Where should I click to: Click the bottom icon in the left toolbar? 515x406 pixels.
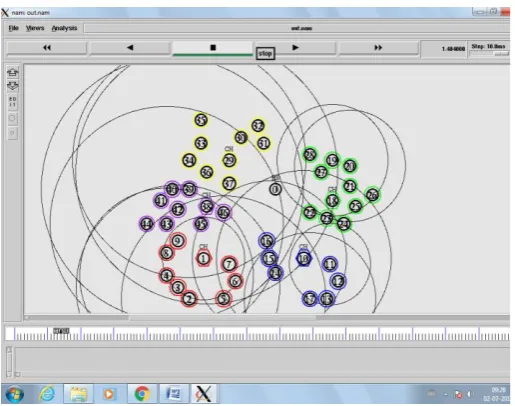[13, 133]
